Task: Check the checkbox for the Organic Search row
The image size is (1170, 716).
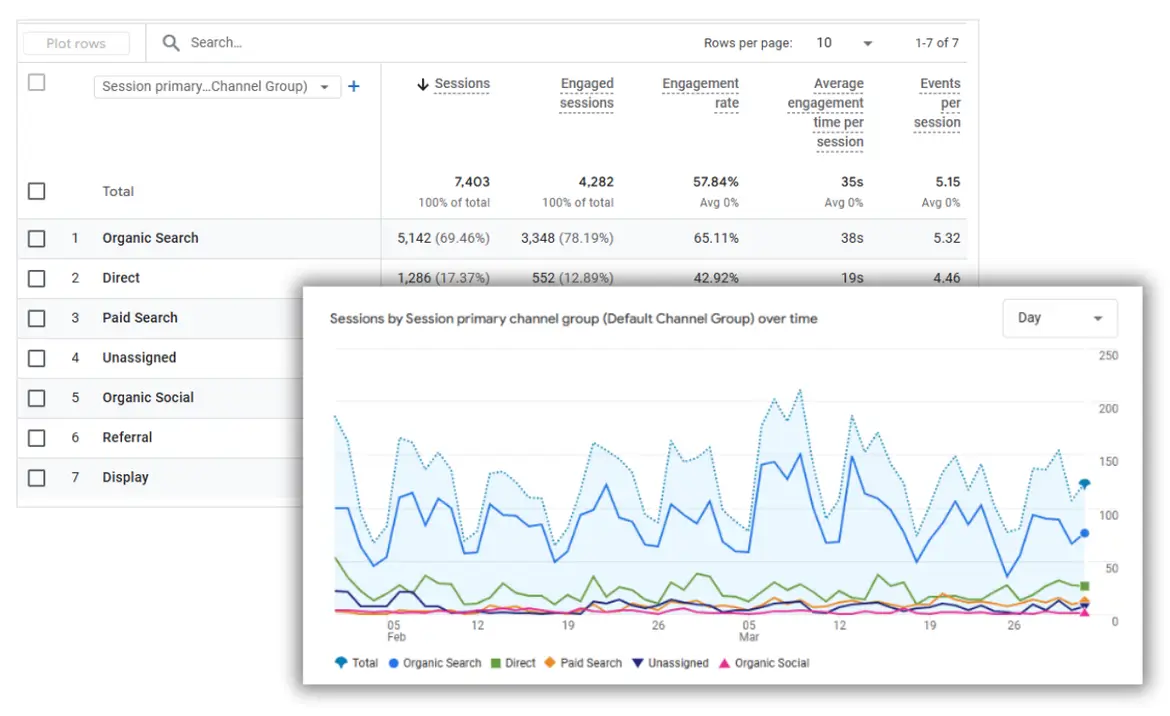Action: pyautogui.click(x=37, y=238)
